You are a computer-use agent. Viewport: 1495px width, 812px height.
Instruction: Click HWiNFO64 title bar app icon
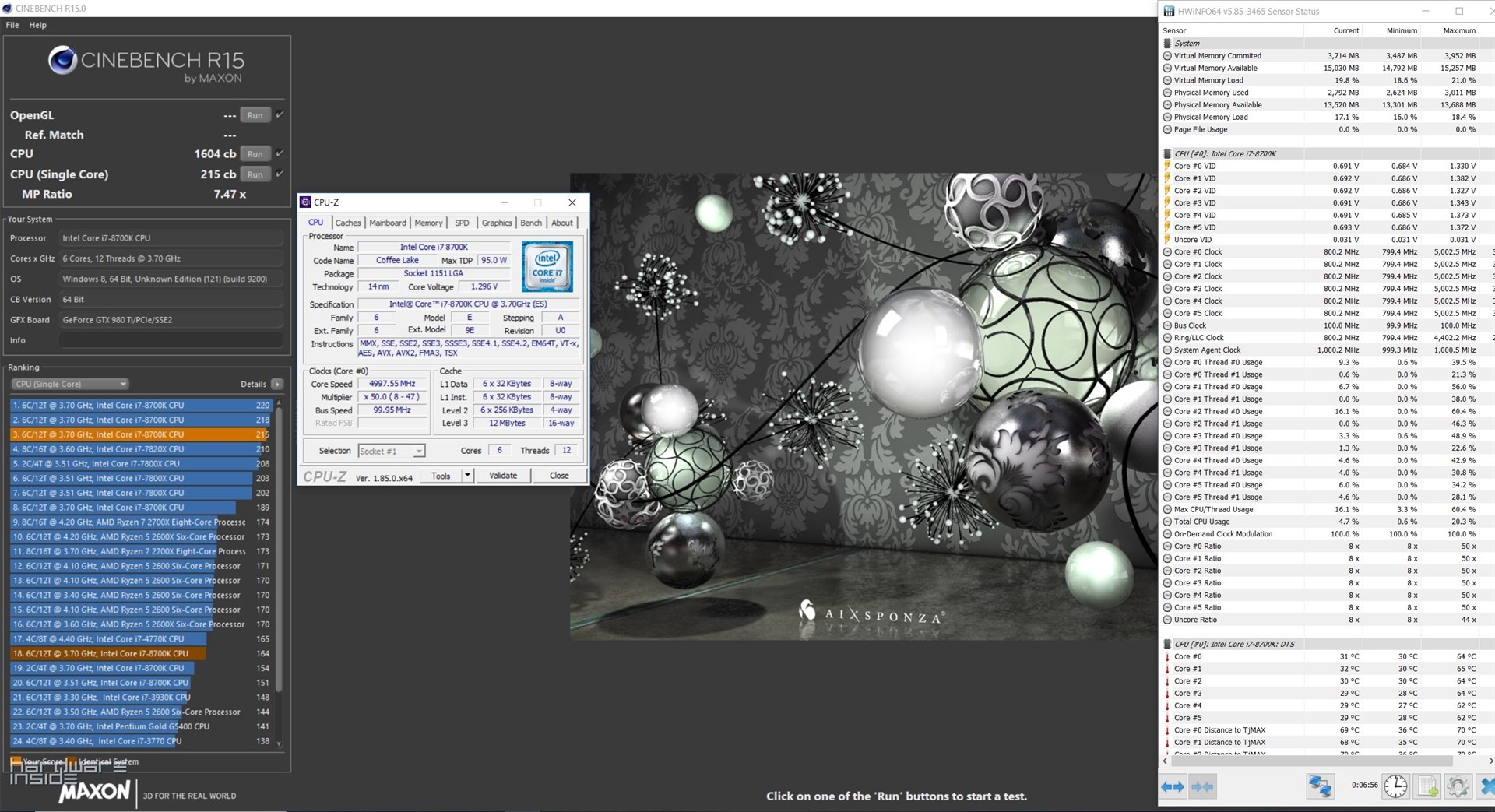[x=1168, y=12]
